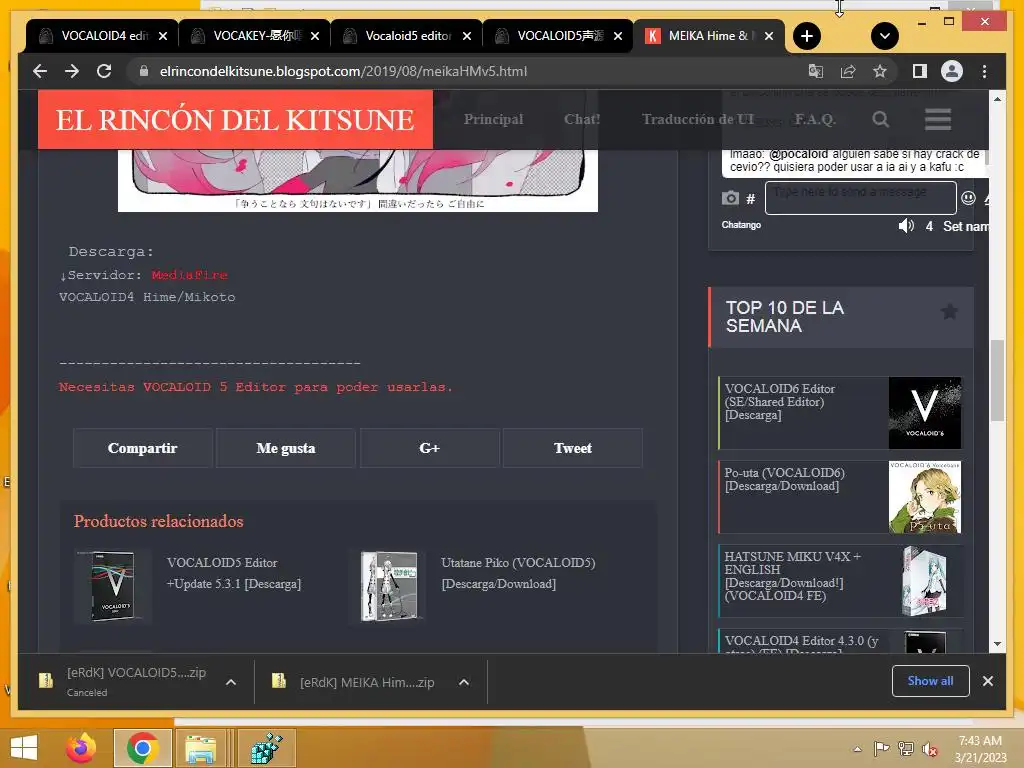1024x768 pixels.
Task: Click the VOCALOID5 Editor box thumbnail
Action: [113, 586]
